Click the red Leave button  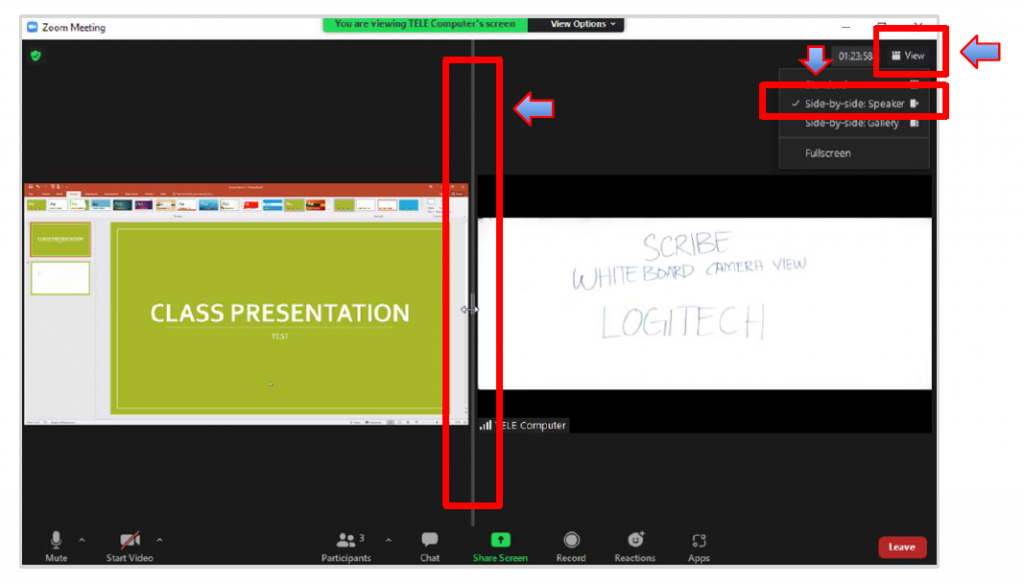(901, 547)
